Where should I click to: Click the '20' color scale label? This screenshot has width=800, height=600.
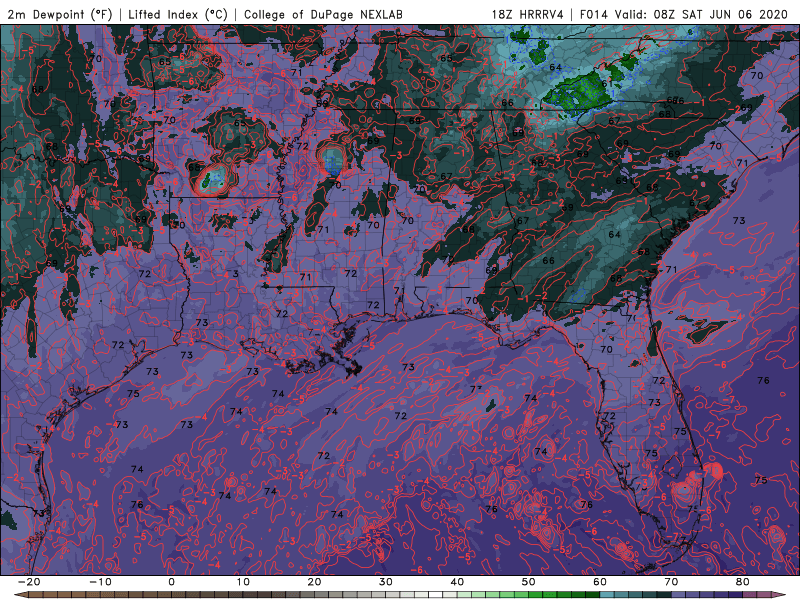tap(314, 582)
